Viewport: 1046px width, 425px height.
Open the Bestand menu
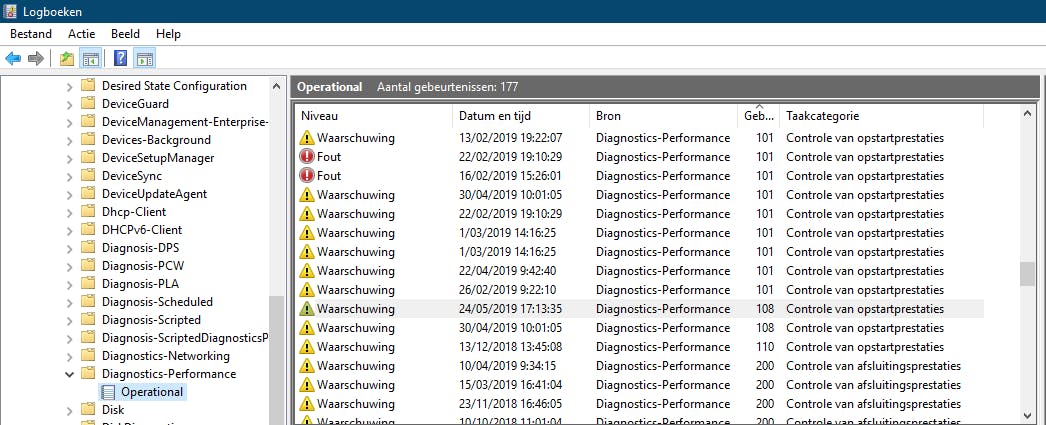30,34
